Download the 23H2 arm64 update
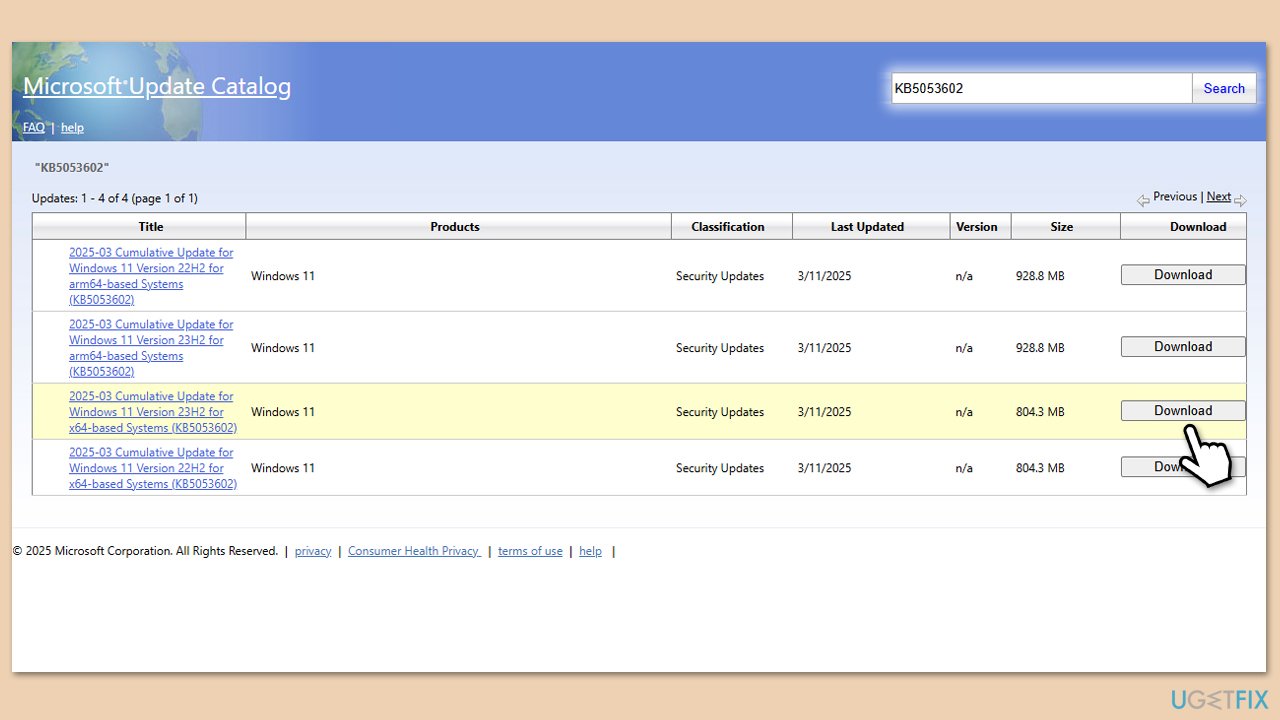The image size is (1280, 720). tap(1183, 347)
